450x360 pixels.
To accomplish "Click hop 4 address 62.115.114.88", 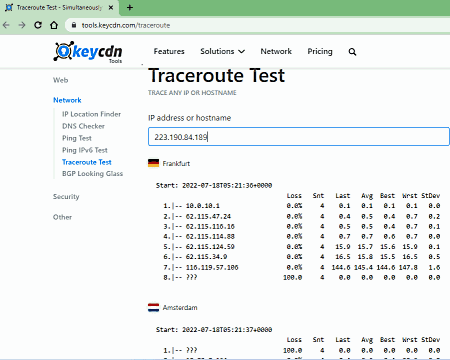I will tap(210, 237).
